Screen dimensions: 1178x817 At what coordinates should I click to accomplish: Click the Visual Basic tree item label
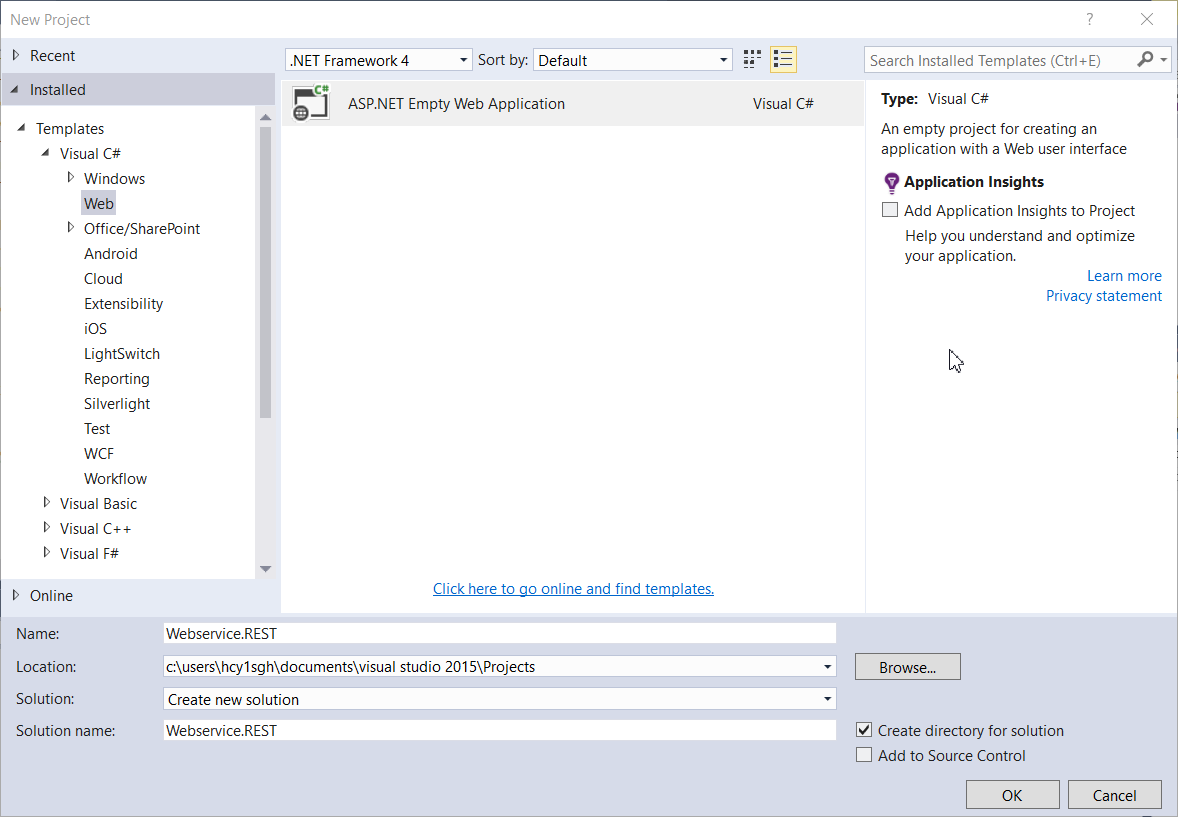[x=98, y=504]
